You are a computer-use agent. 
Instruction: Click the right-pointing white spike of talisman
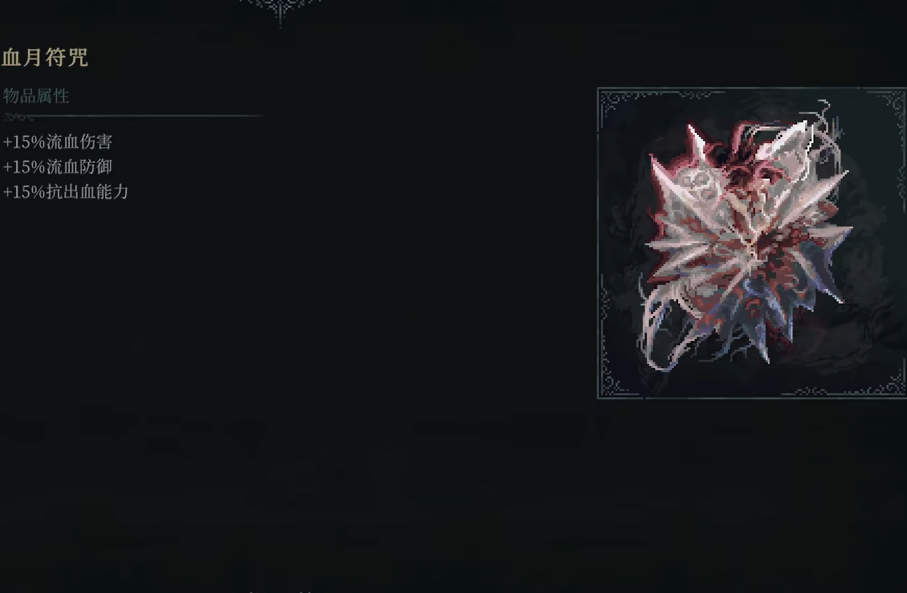click(827, 231)
